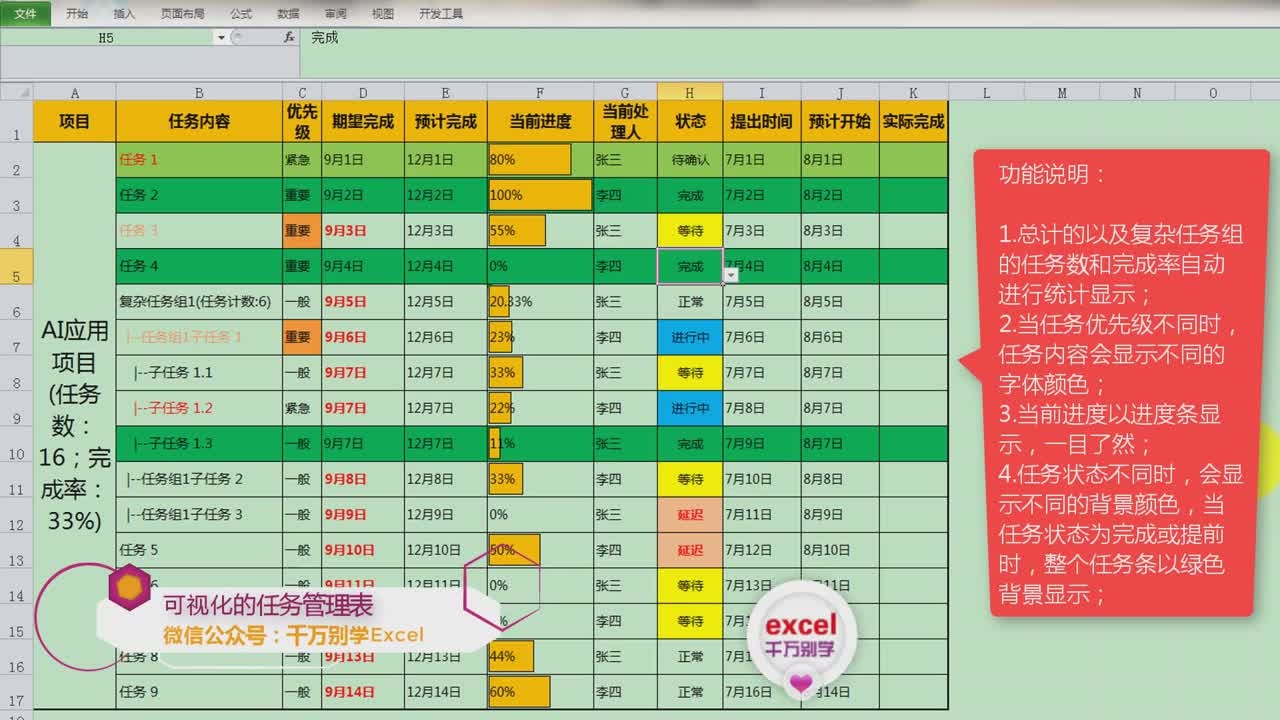Click the Name Box showing H5

pyautogui.click(x=107, y=37)
